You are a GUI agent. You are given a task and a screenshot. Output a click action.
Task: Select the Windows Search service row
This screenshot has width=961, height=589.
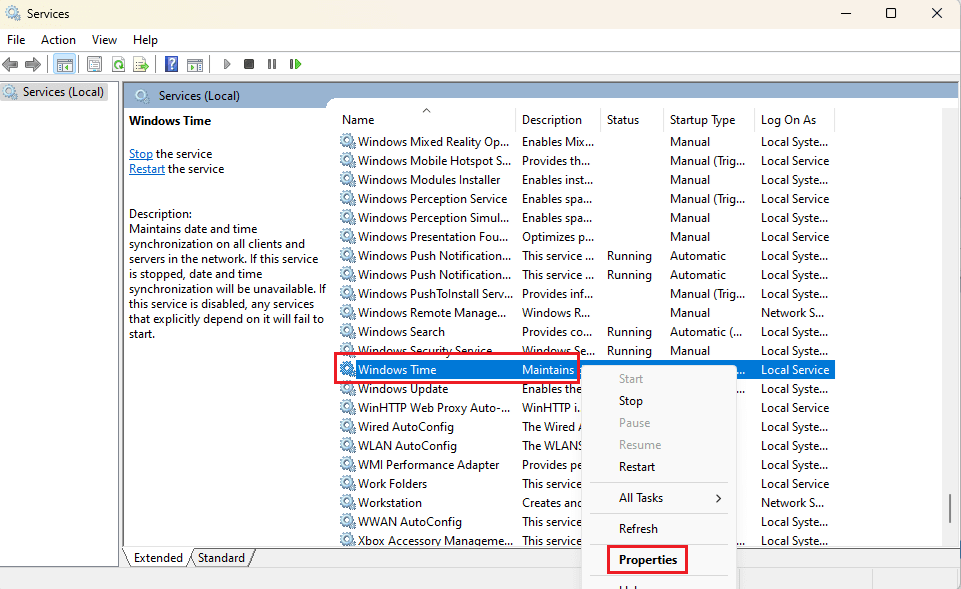pyautogui.click(x=586, y=332)
